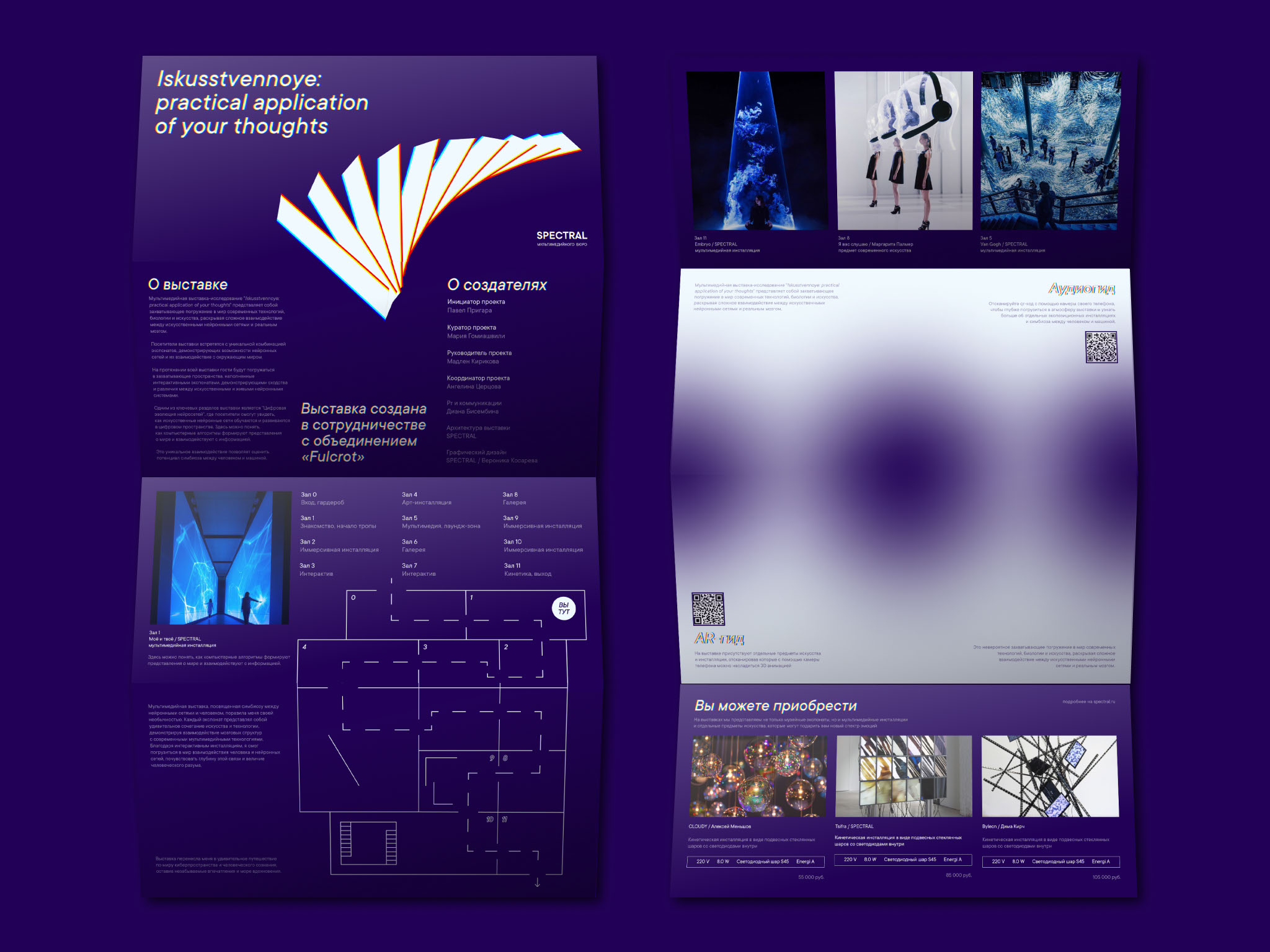Click the 'О создателях' section title

click(x=497, y=285)
